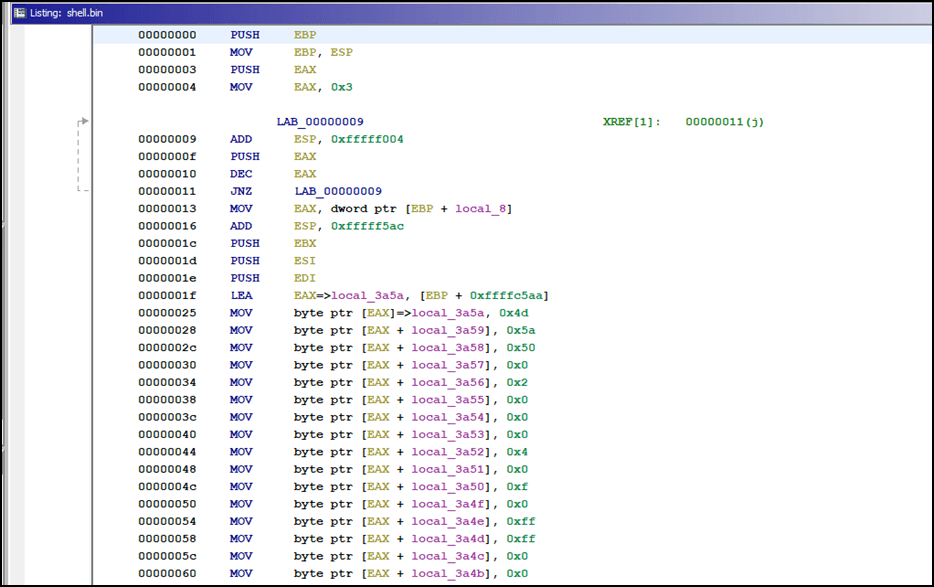Jump to LAB_00000009 operand in JNZ instruction

pyautogui.click(x=337, y=191)
